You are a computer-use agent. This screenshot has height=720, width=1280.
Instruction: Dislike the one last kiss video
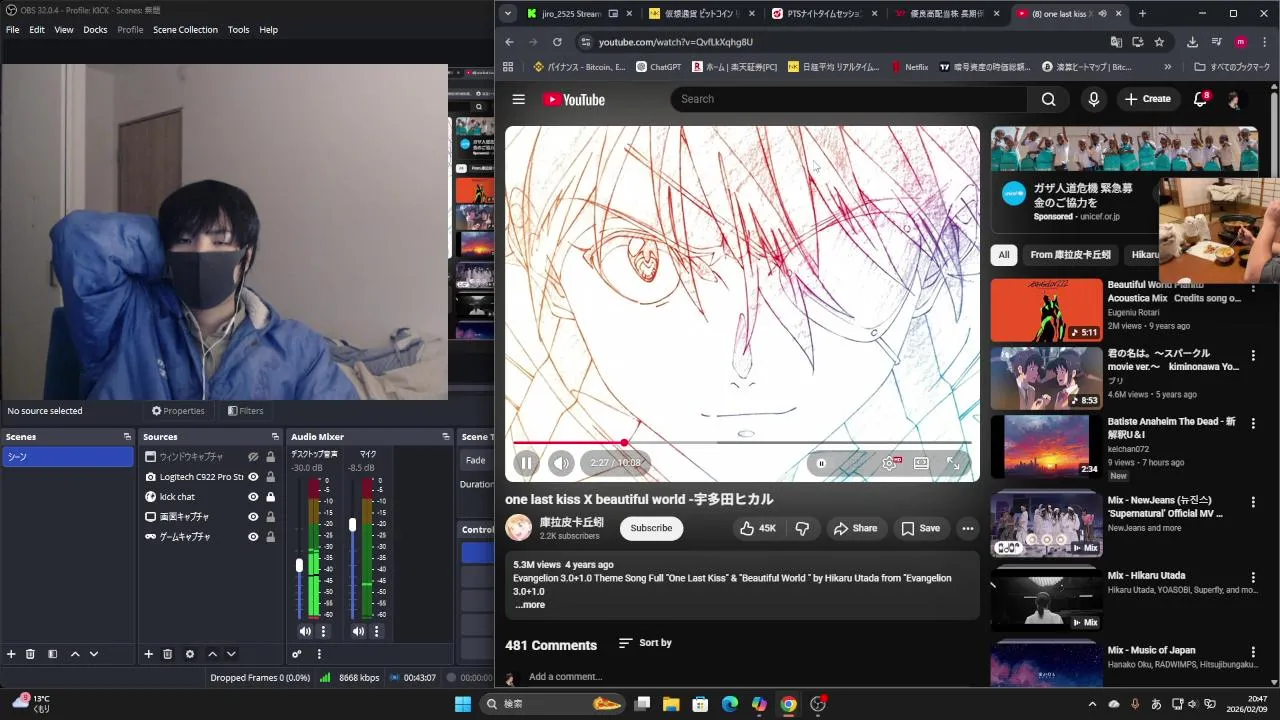[x=802, y=528]
